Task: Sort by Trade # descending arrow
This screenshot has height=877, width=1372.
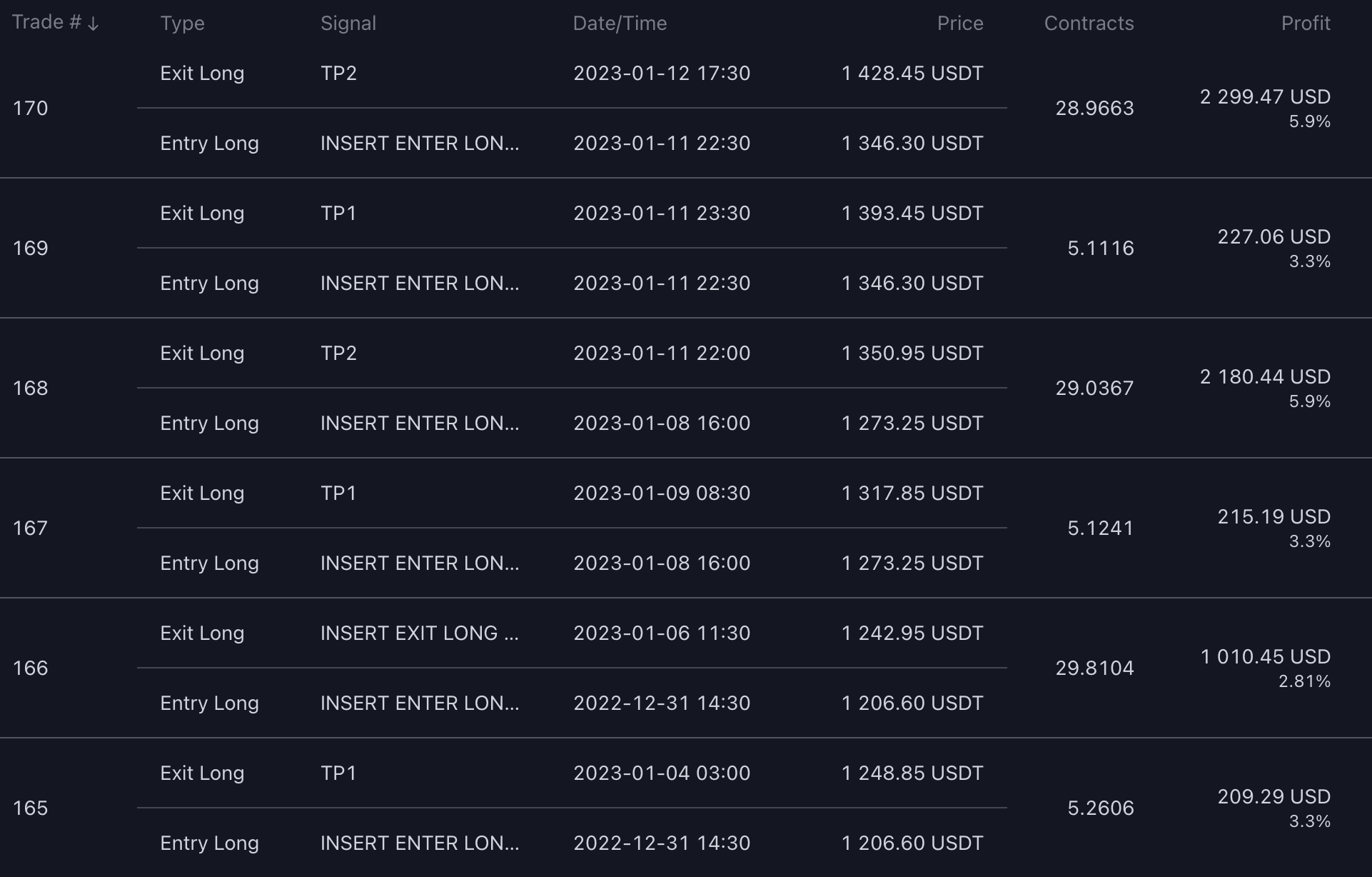Action: click(93, 24)
